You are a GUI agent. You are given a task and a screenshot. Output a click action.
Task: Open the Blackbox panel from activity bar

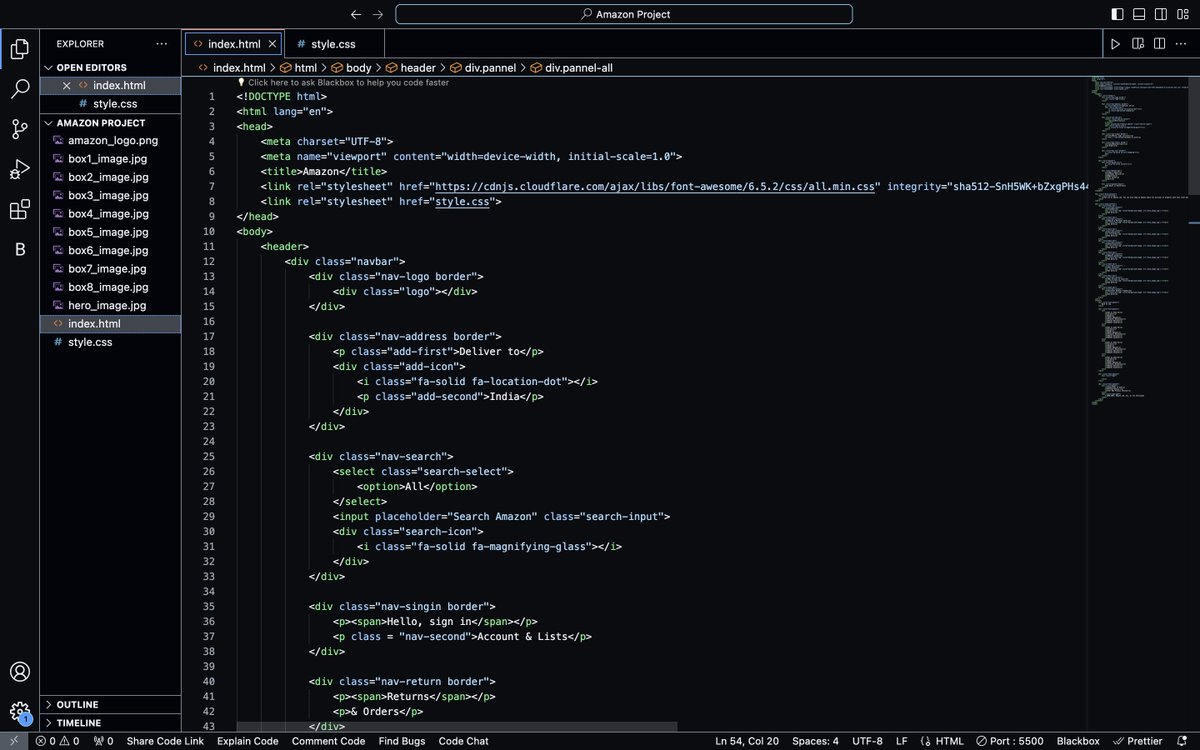(19, 250)
